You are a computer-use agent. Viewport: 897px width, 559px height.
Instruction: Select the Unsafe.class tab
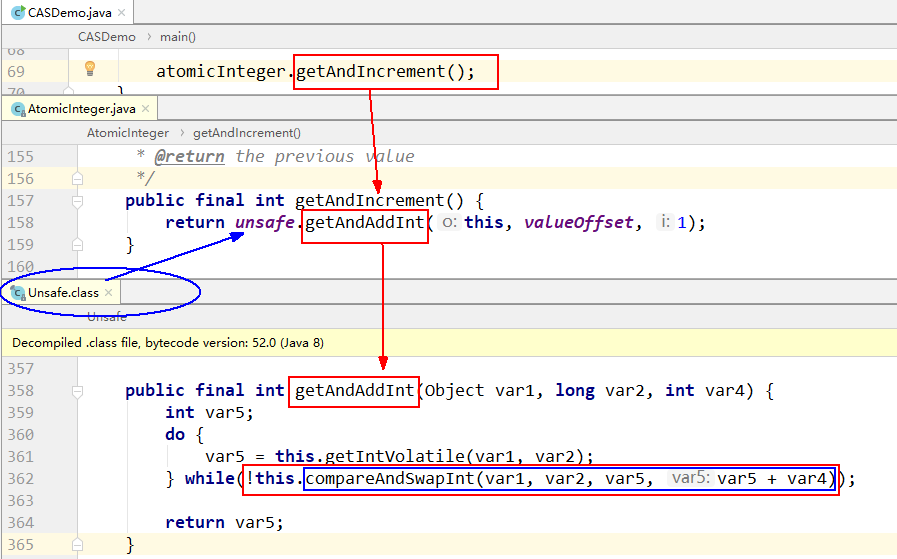63,292
